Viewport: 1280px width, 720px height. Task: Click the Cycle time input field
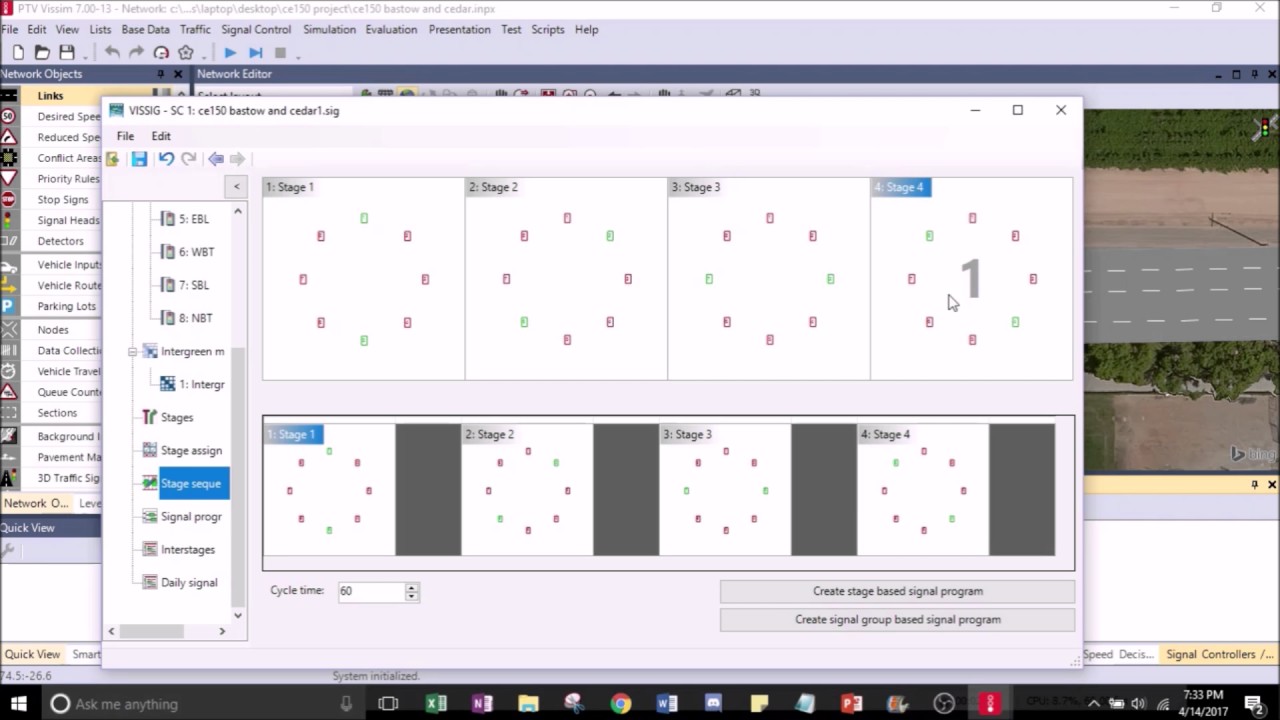pyautogui.click(x=370, y=591)
